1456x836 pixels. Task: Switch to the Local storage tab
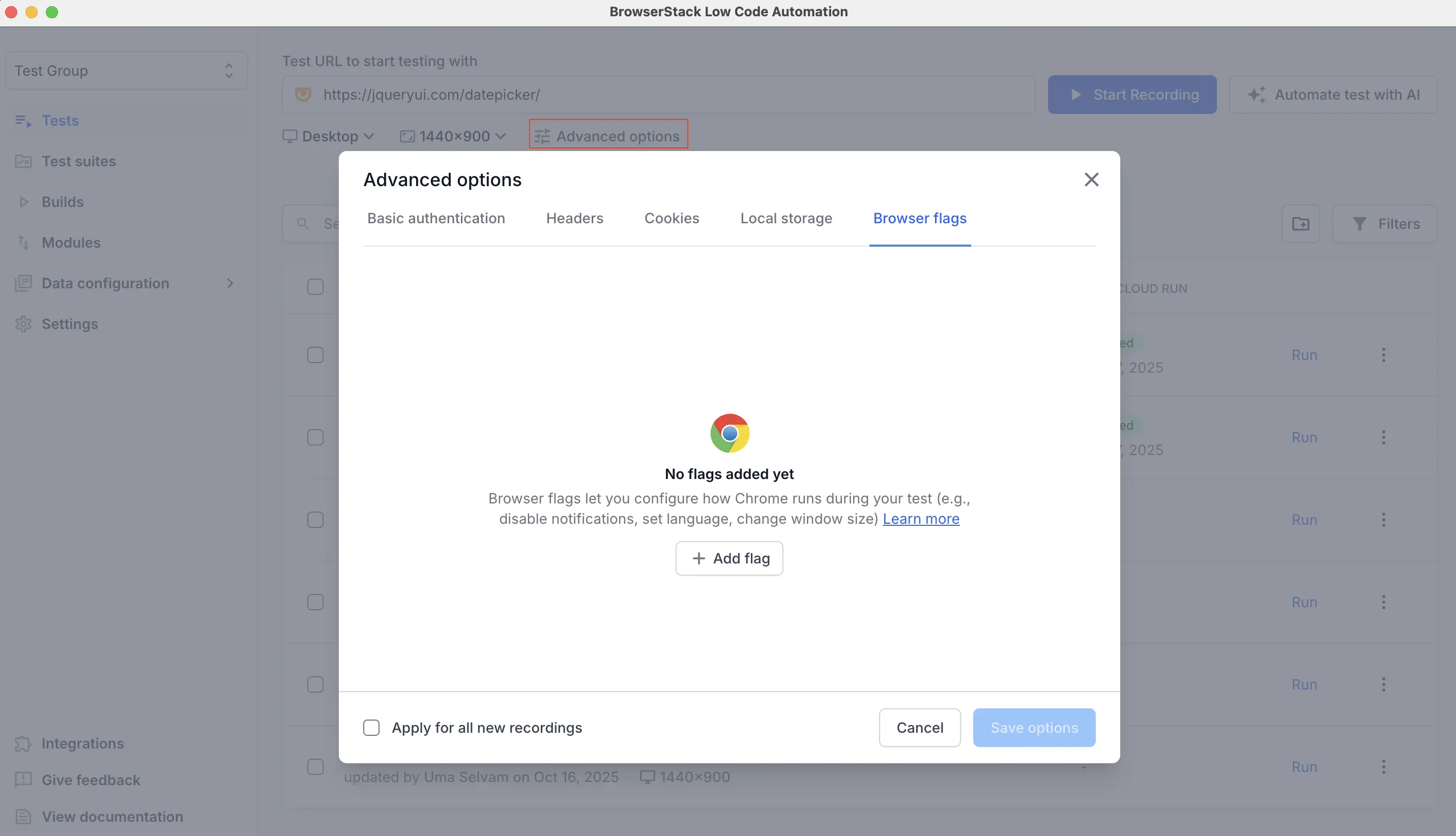[x=785, y=218]
